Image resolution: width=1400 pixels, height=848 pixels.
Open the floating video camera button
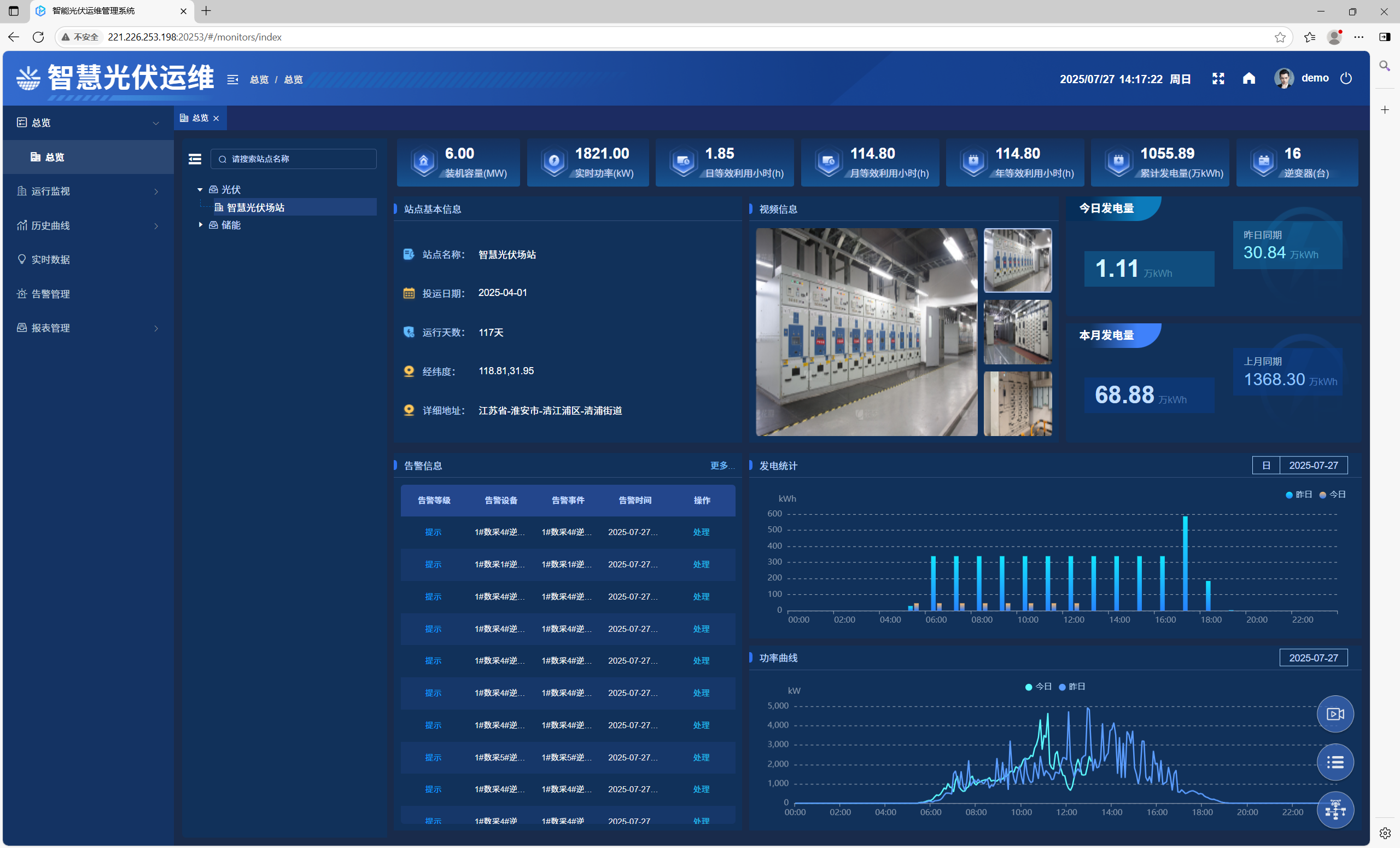coord(1335,714)
